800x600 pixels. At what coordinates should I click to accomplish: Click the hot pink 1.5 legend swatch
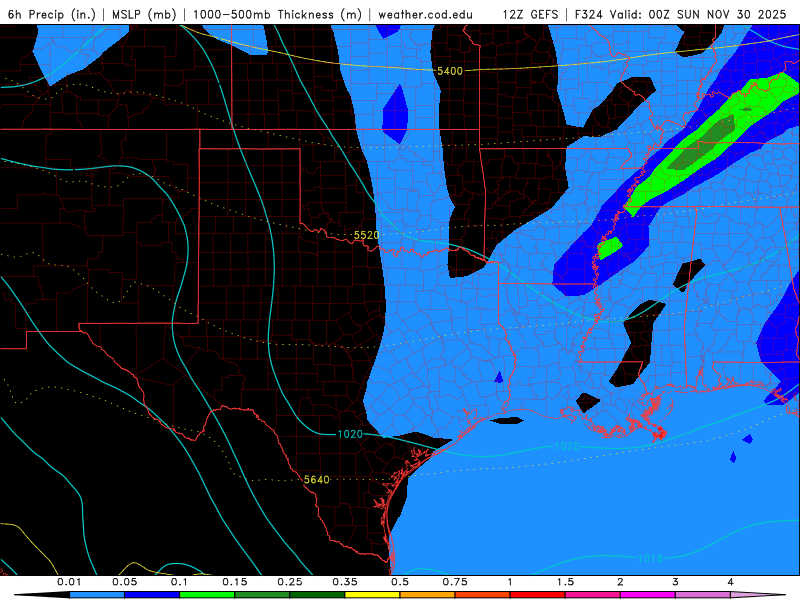click(593, 595)
